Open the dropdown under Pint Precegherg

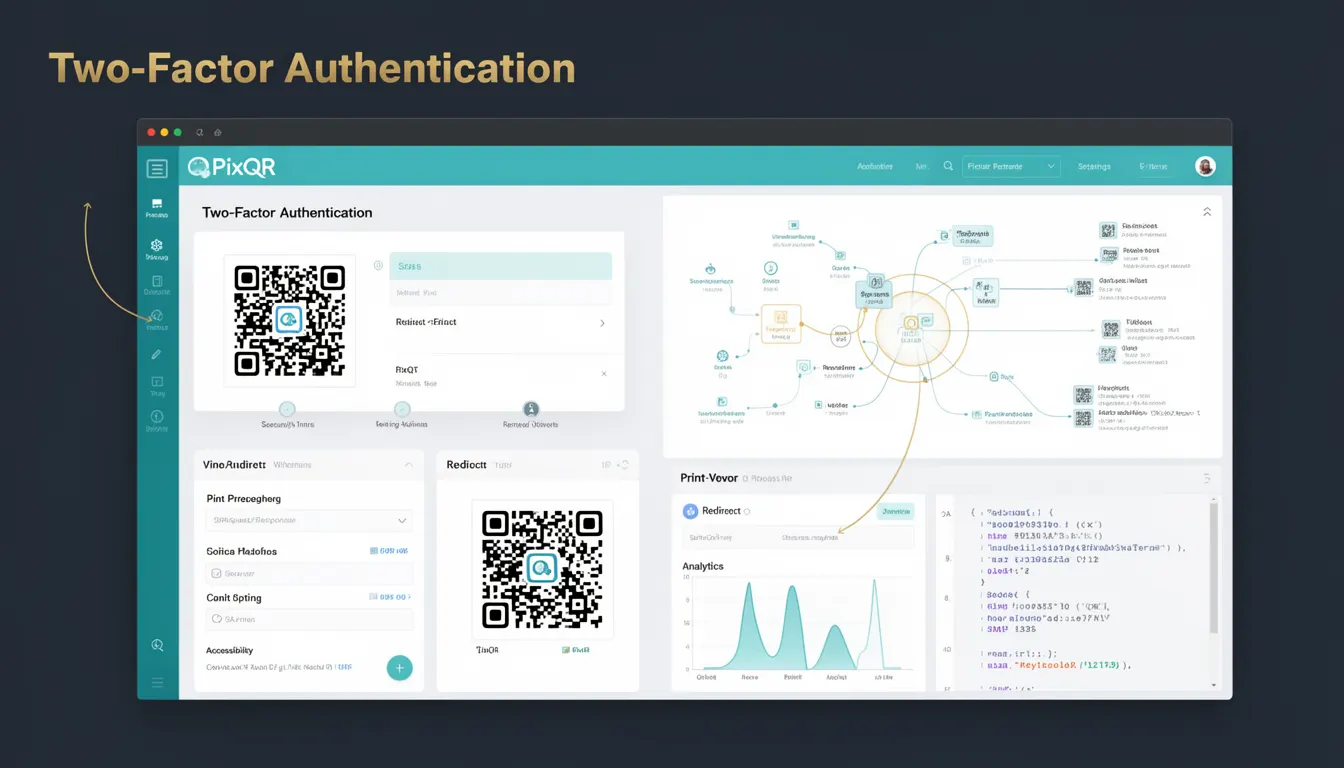(x=309, y=521)
